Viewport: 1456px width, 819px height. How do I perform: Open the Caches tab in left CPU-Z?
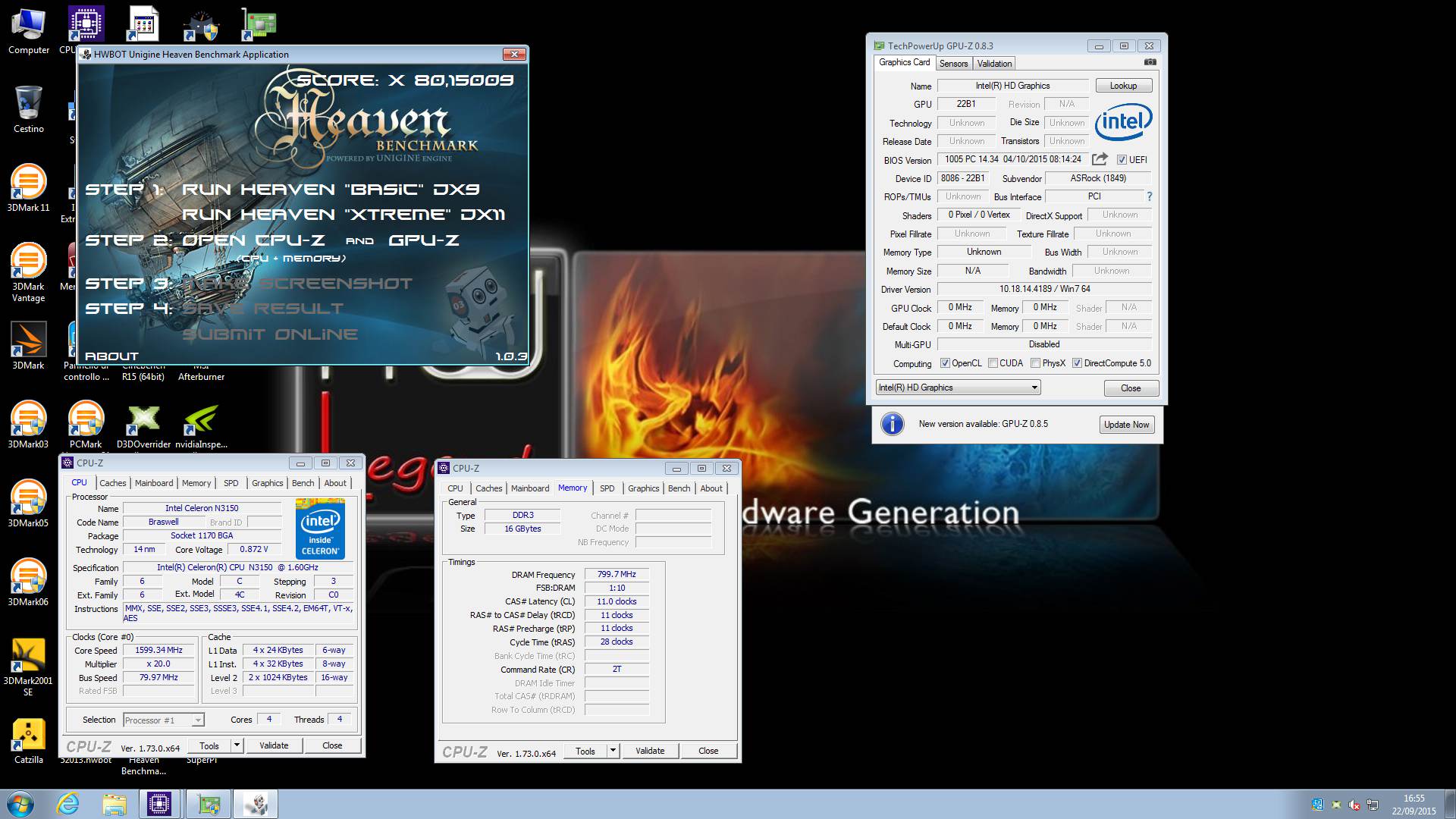(x=113, y=483)
